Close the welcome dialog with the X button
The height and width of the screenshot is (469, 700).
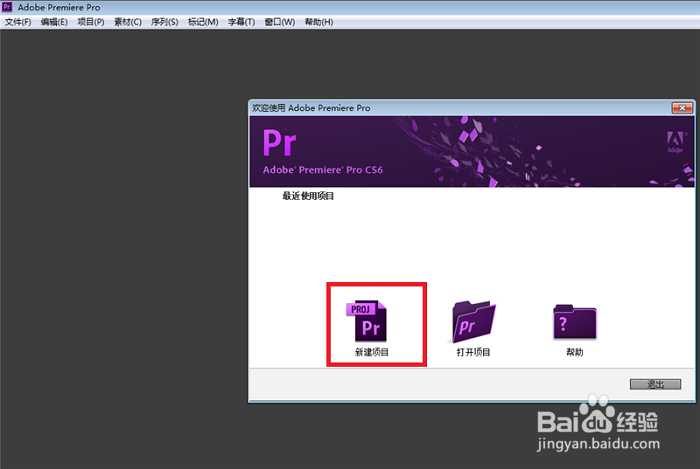click(682, 108)
